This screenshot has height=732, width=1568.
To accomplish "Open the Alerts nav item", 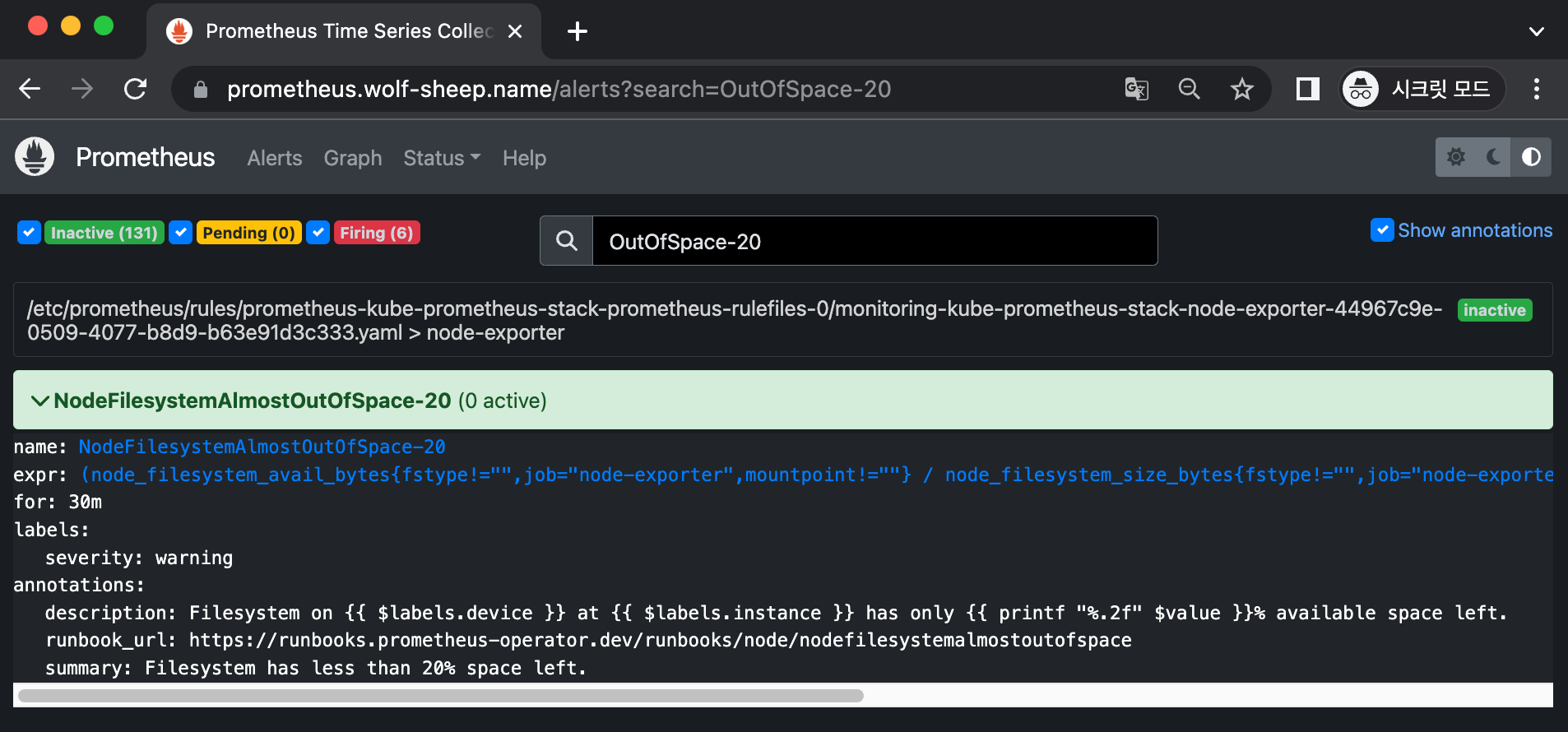I will tap(275, 158).
